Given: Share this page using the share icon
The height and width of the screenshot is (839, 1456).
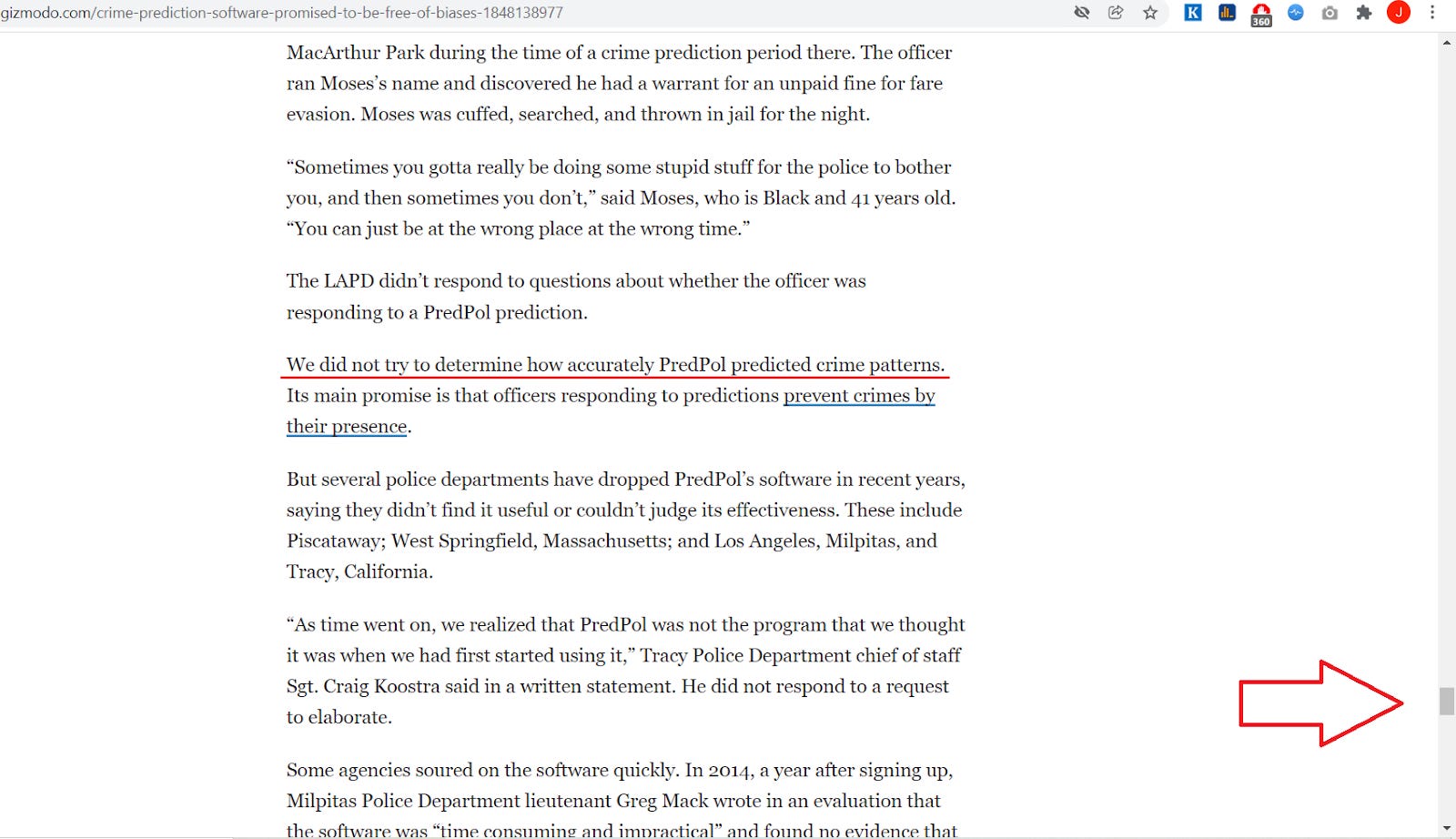Looking at the screenshot, I should click(1116, 13).
